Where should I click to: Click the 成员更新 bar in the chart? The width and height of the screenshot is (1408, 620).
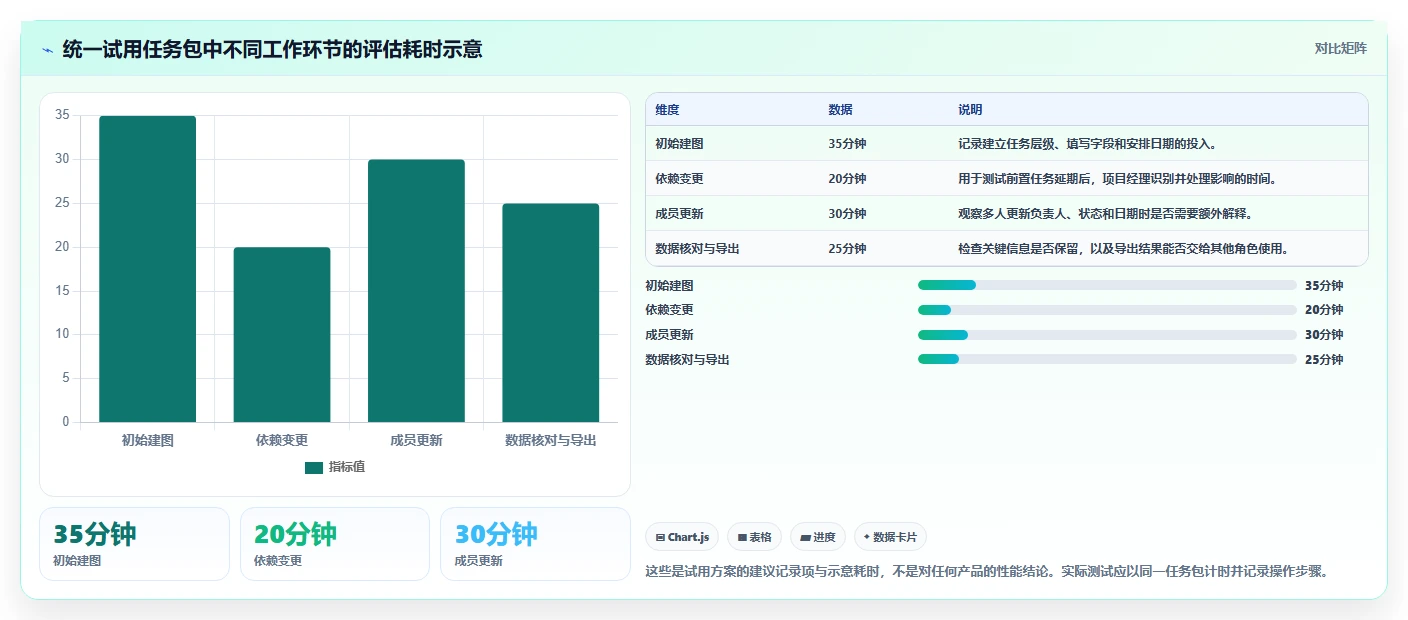coord(416,291)
